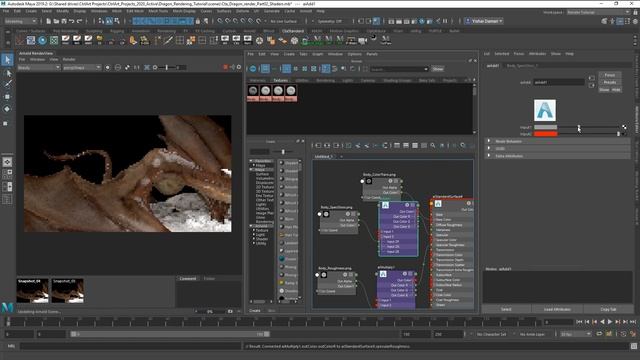Open the No Character Set dropdown
The height and width of the screenshot is (360, 640).
492,334
